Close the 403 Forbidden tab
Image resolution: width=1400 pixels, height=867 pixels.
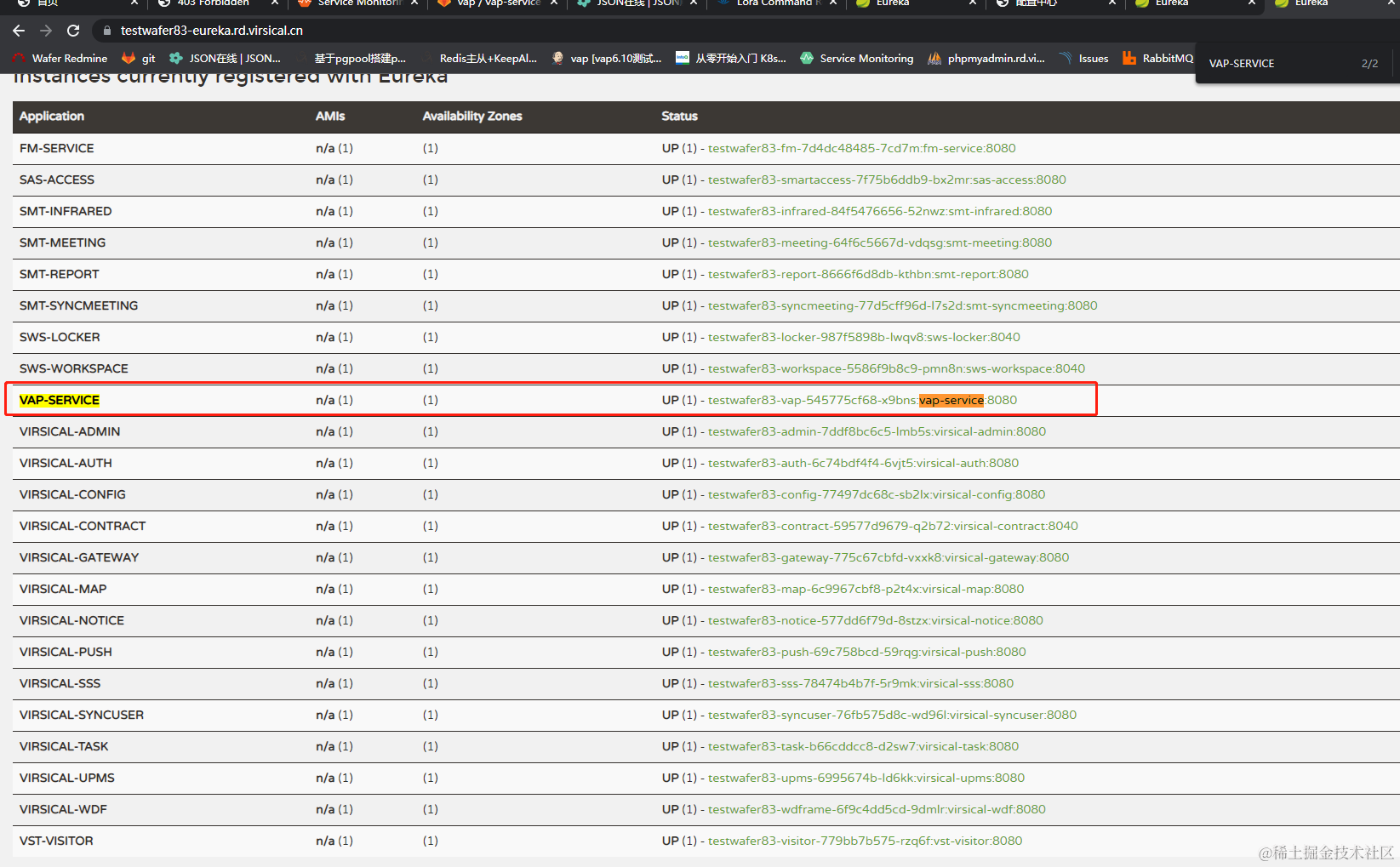[x=275, y=3]
